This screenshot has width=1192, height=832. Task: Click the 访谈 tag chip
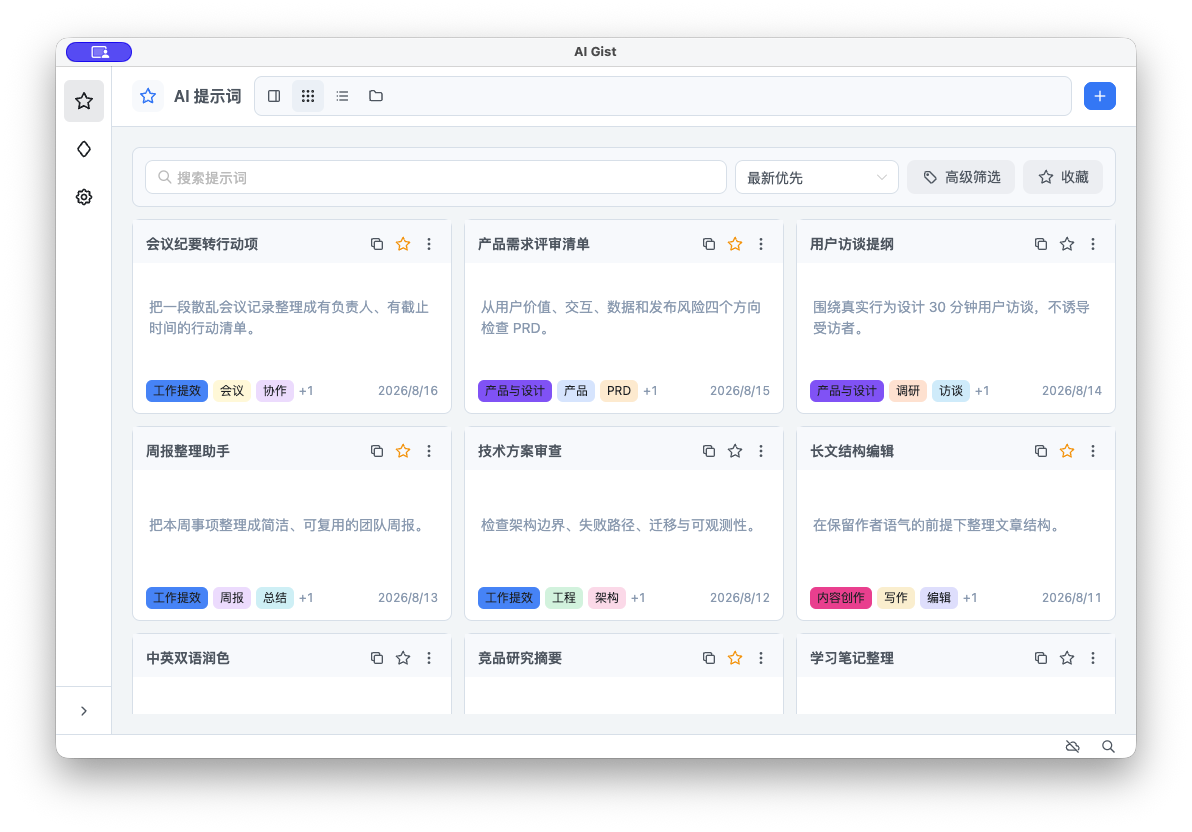point(950,391)
